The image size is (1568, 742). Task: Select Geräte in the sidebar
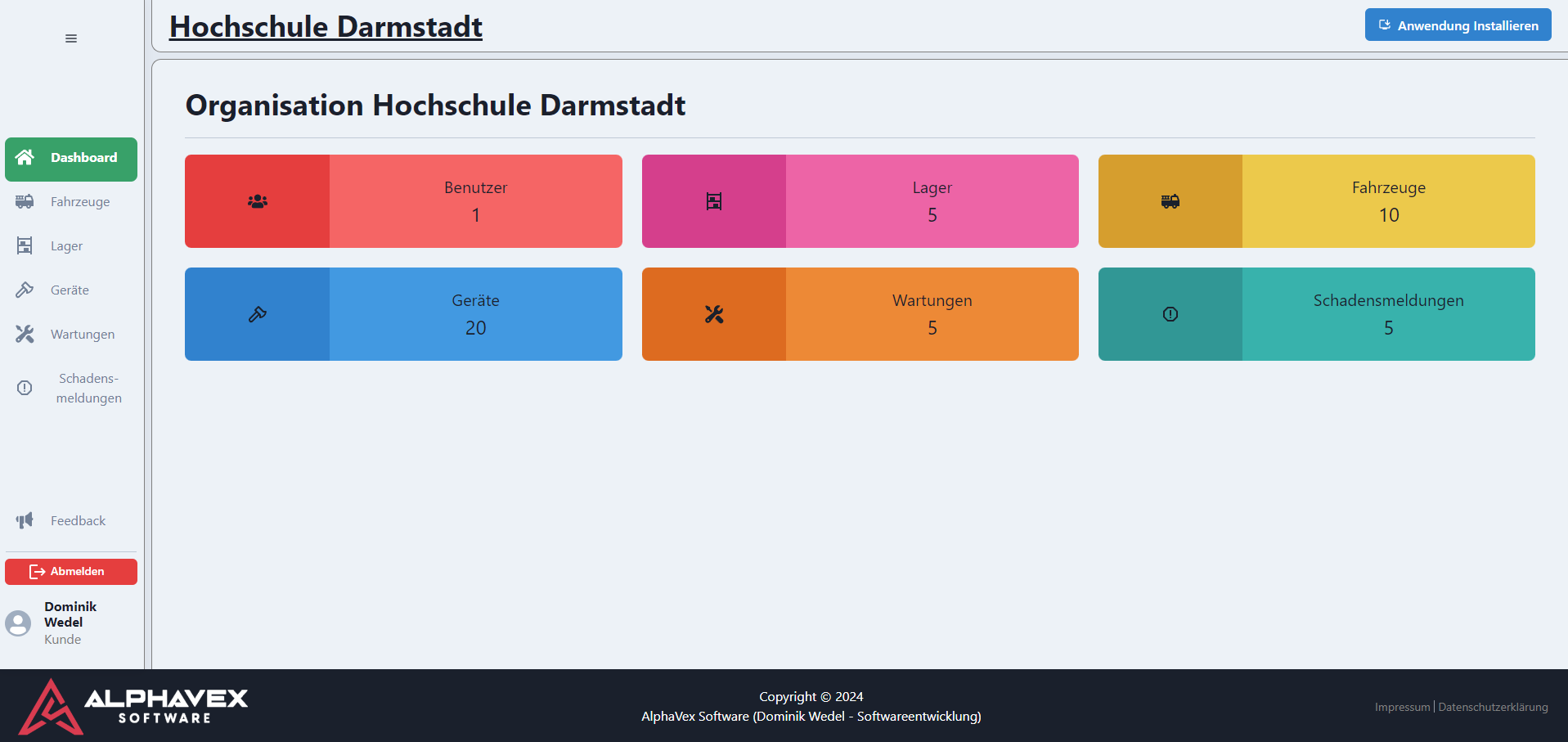[x=71, y=290]
